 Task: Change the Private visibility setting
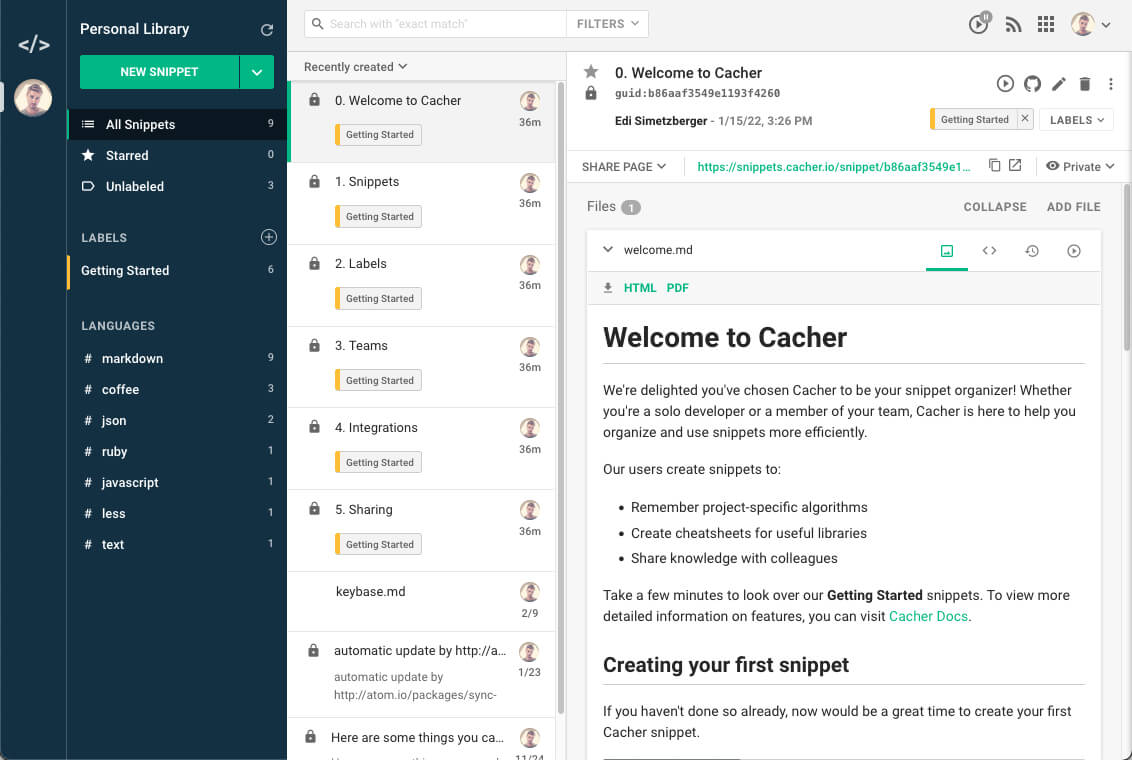[1080, 167]
